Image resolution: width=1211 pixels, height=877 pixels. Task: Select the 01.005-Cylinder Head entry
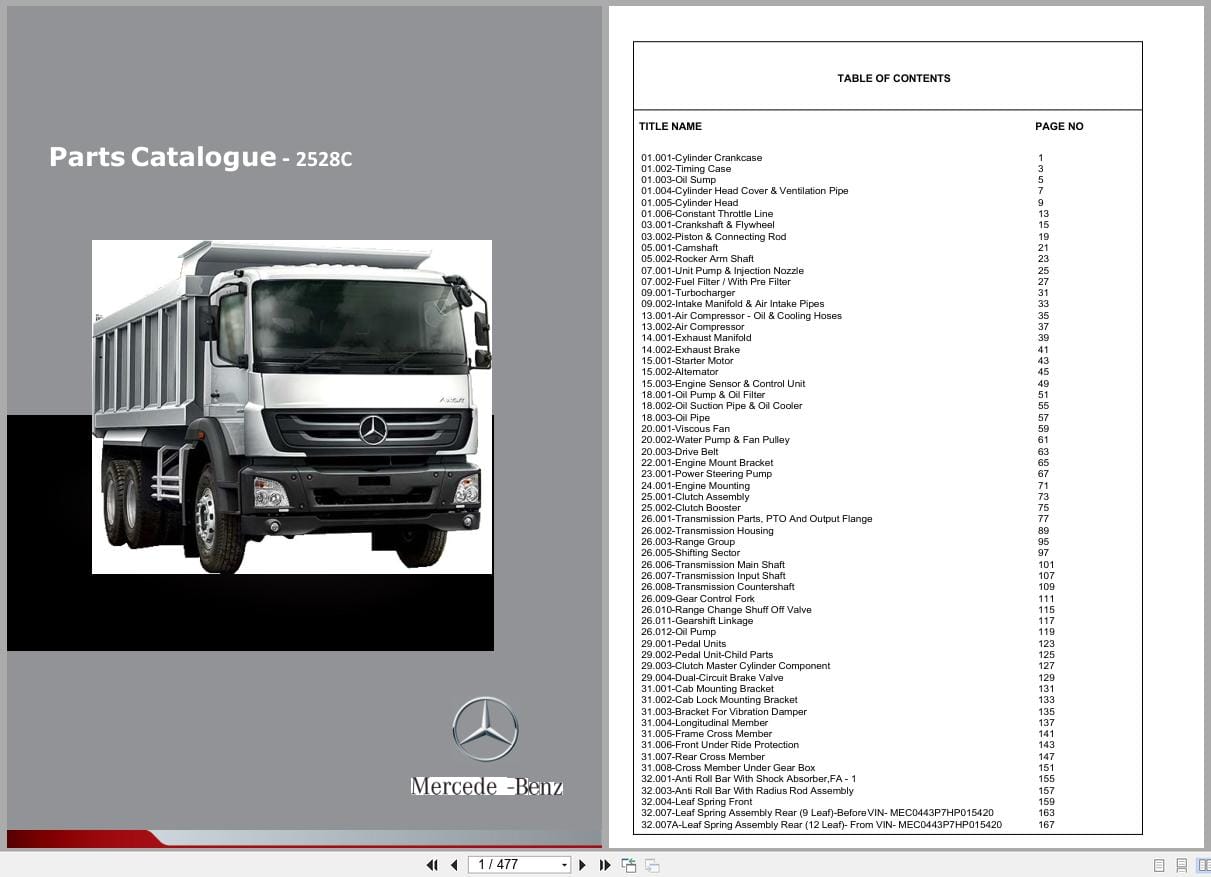689,203
